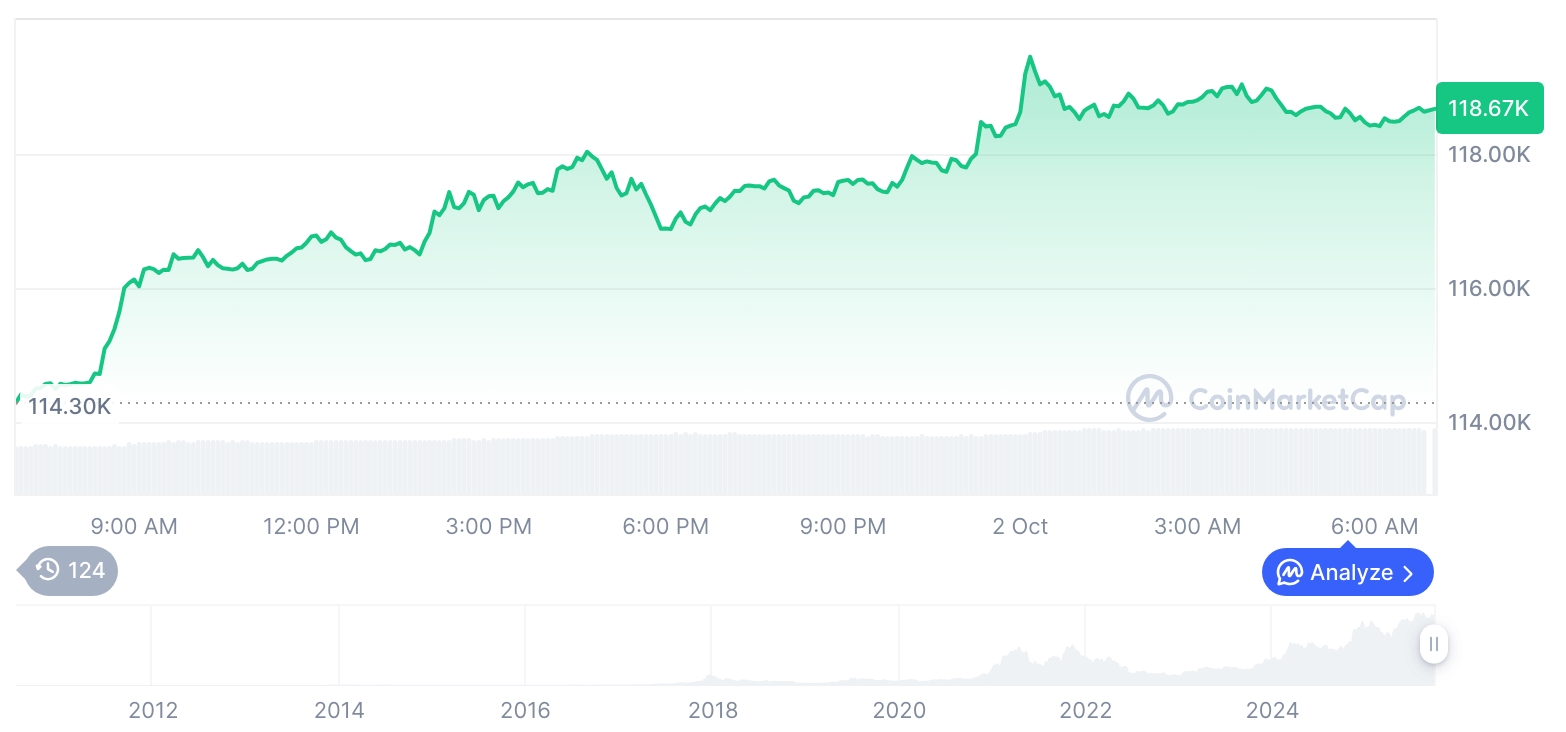This screenshot has width=1566, height=732.
Task: Select the 6:00 AM time axis label
Action: 1374,526
